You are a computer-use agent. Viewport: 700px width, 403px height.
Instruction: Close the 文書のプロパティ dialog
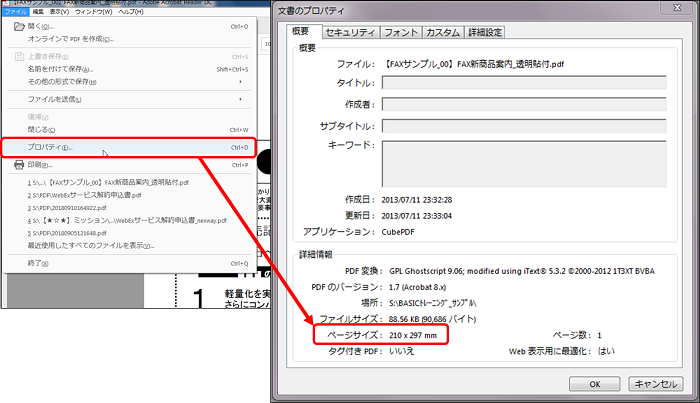point(677,8)
